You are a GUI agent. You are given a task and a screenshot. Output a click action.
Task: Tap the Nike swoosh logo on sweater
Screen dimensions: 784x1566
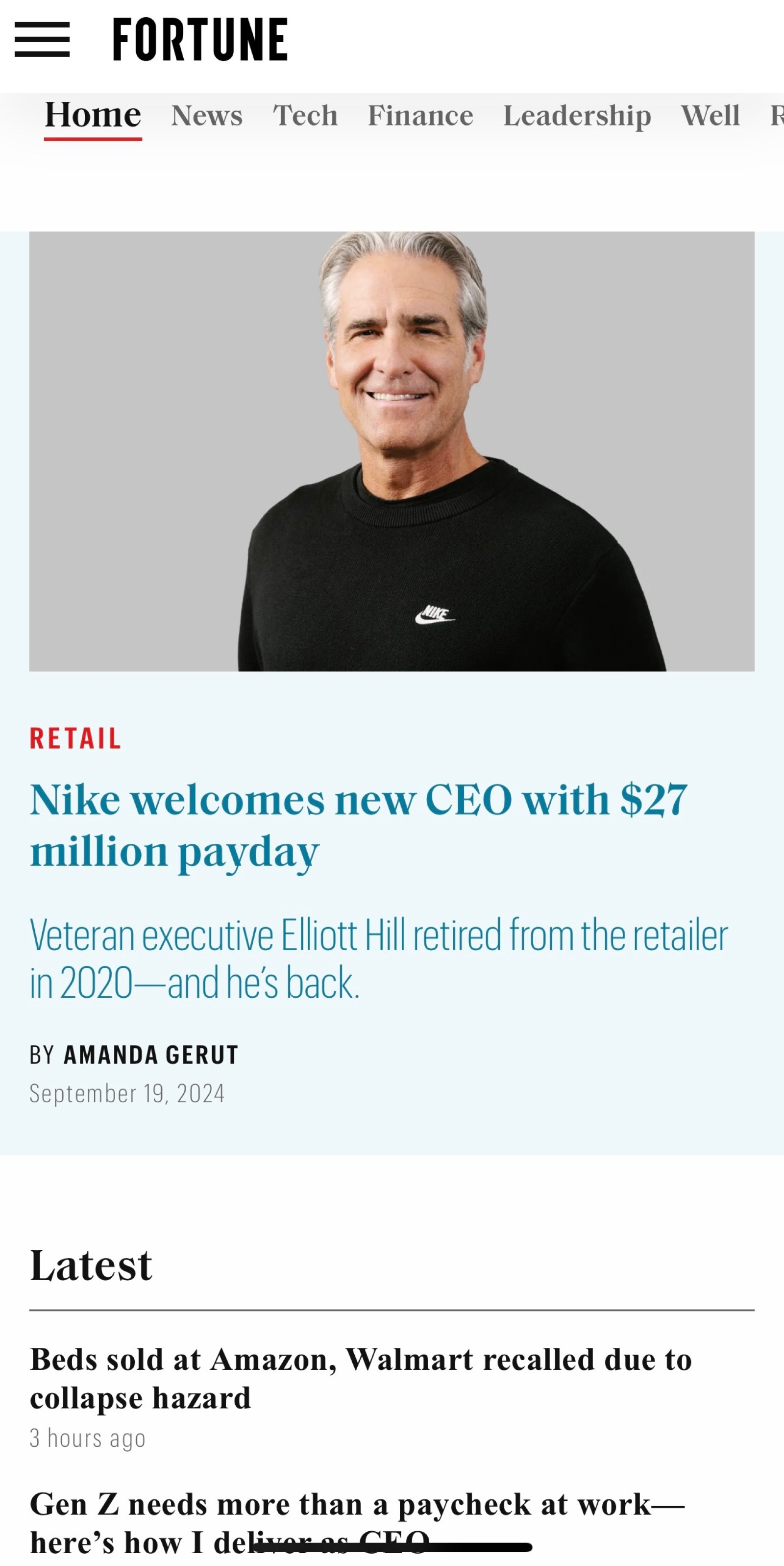435,615
